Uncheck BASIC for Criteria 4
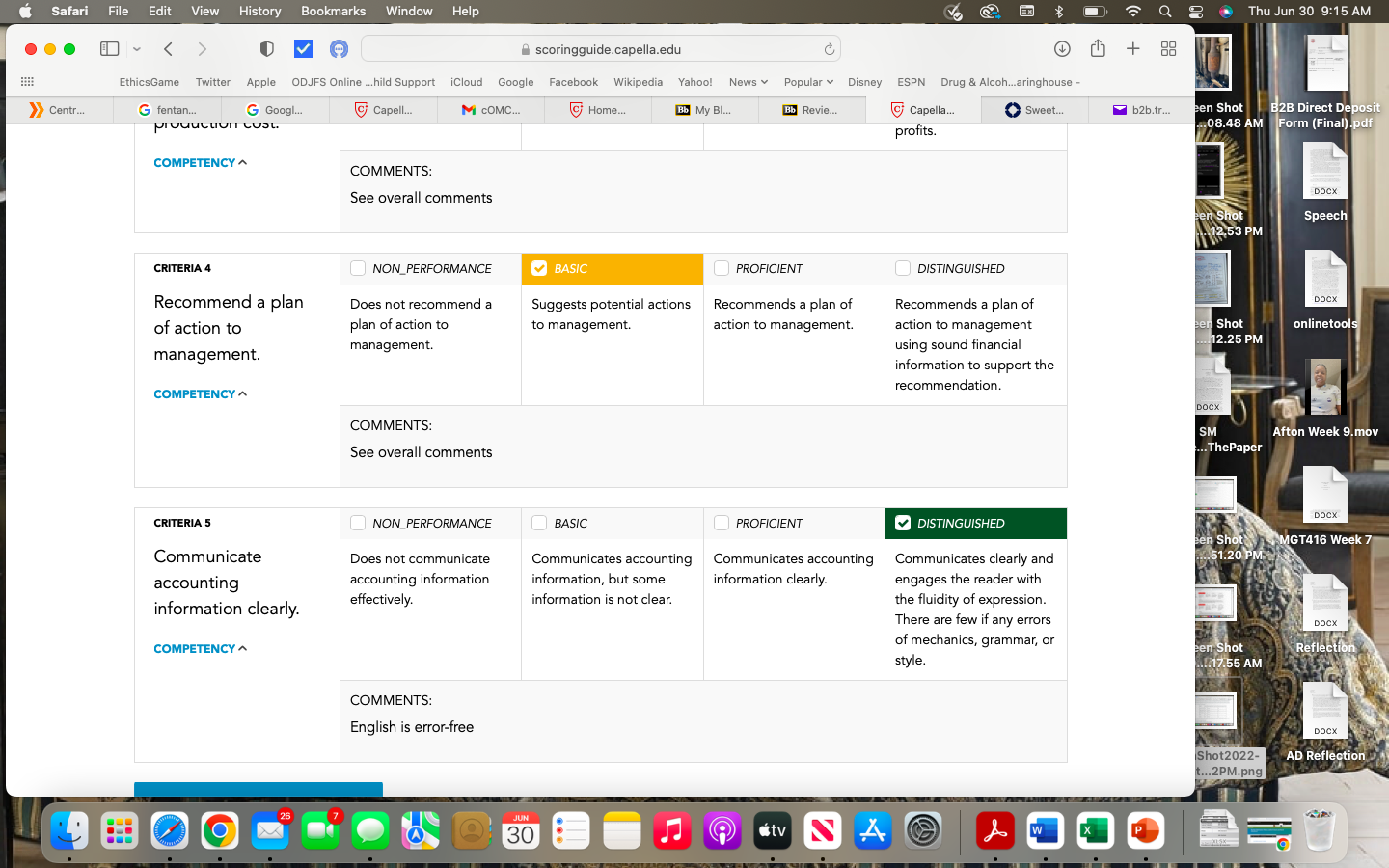Viewport: 1389px width, 868px height. pos(539,268)
